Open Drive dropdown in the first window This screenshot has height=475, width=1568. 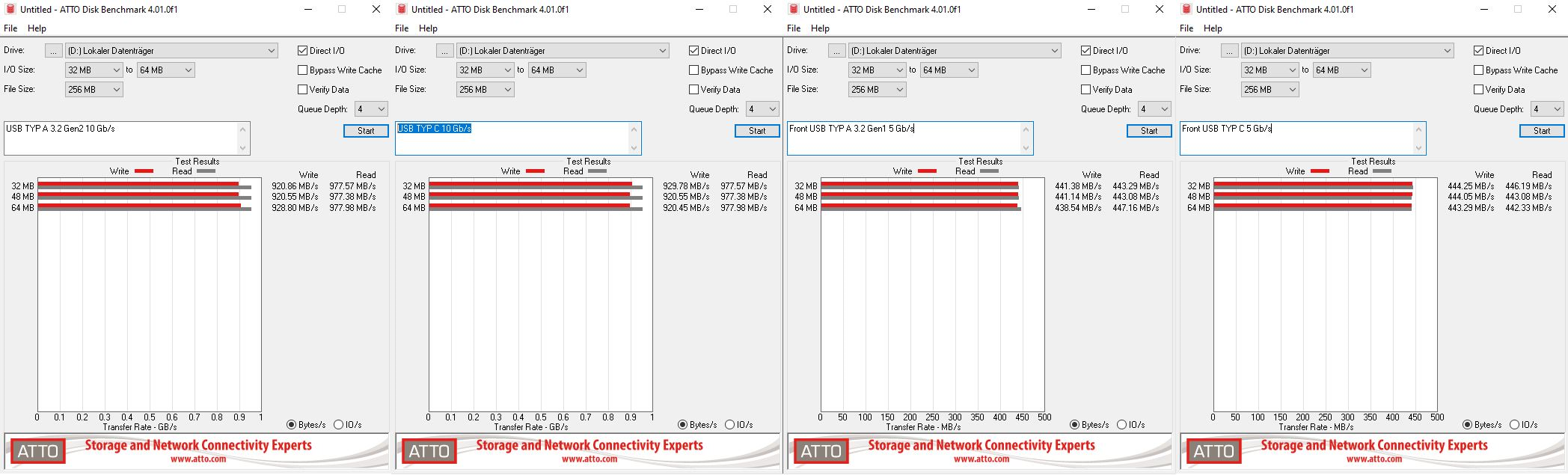click(x=172, y=51)
